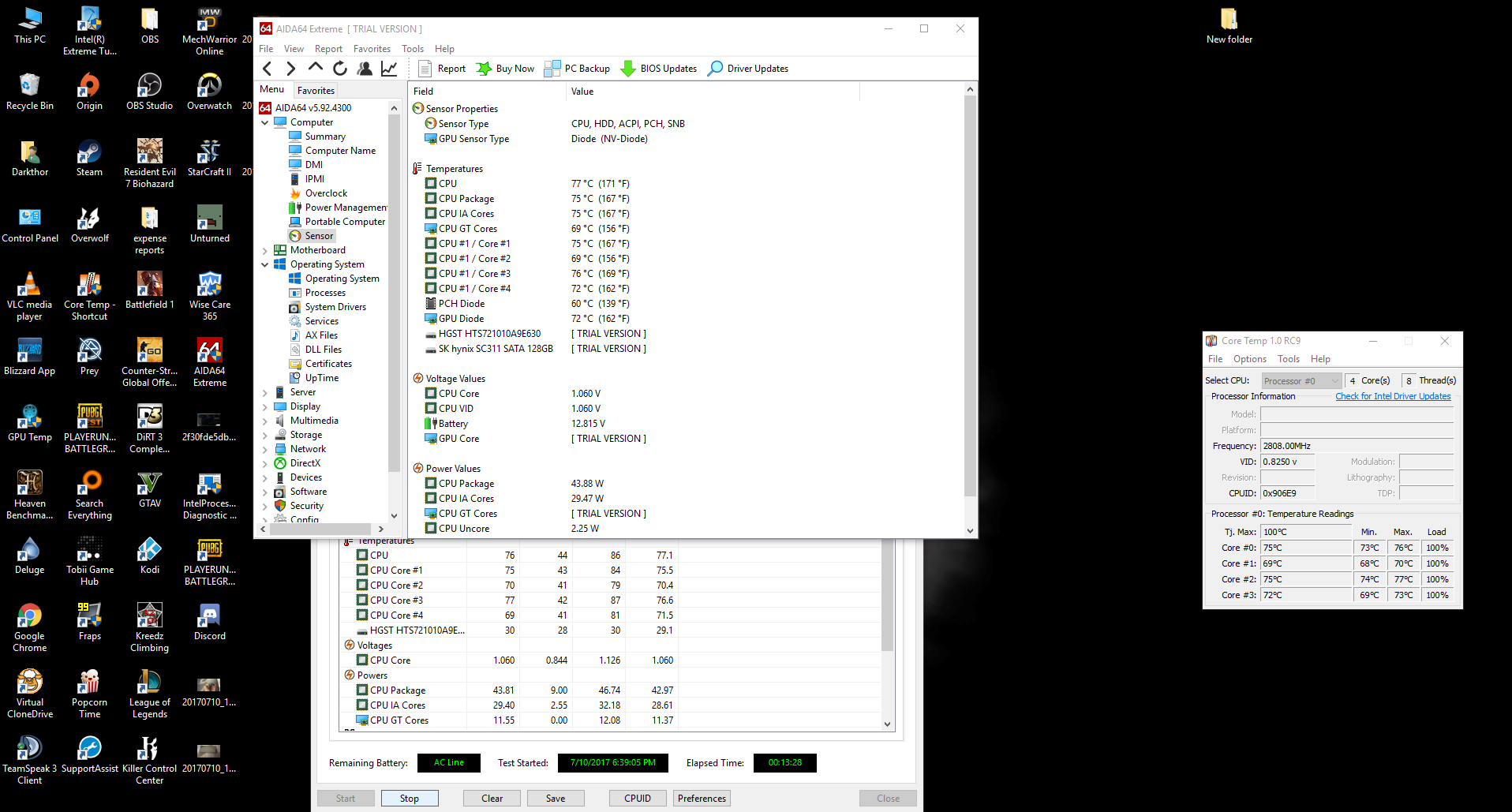Switch to the Favorites tab in AIDA64
Screen dimensions: 1512x812
(x=316, y=90)
